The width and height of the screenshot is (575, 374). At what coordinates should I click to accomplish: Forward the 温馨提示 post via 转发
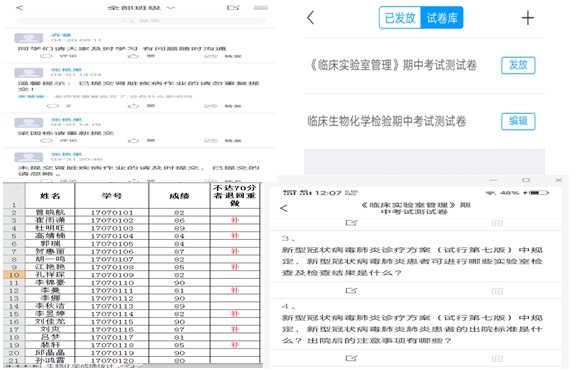tap(223, 106)
